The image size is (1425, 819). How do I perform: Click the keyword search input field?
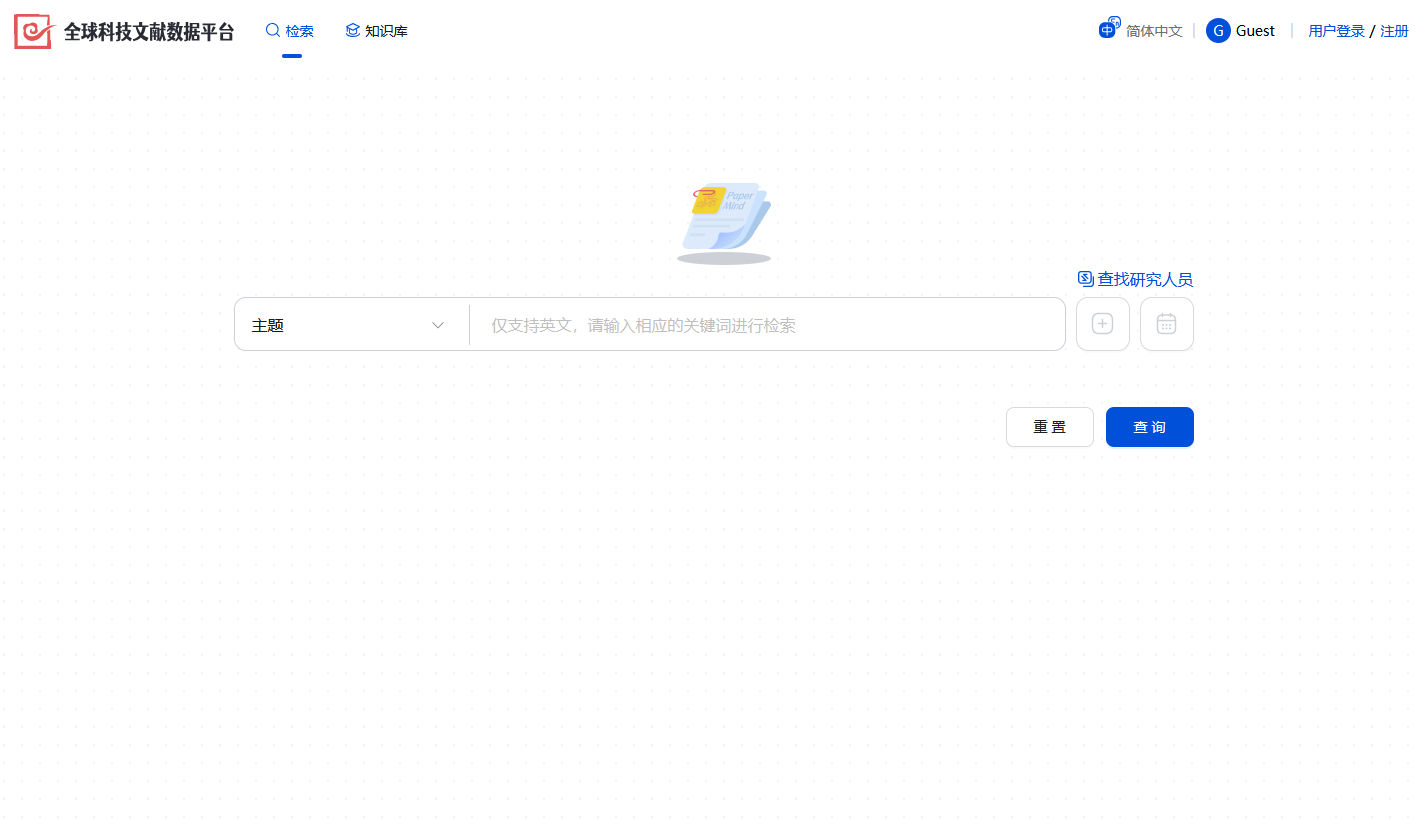767,324
